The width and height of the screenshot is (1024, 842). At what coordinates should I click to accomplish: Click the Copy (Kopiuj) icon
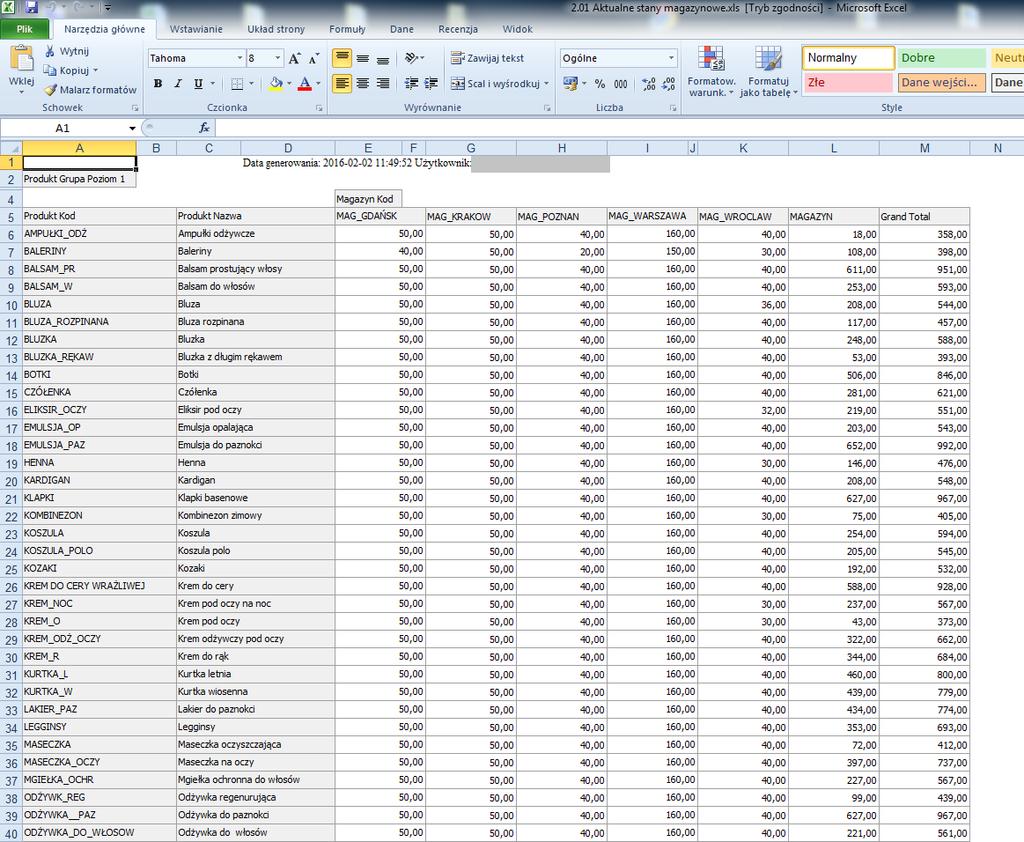click(x=50, y=70)
